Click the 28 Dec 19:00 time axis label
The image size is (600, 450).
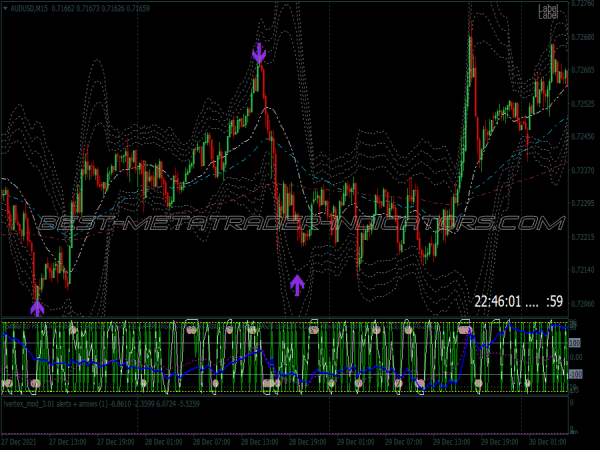pyautogui.click(x=307, y=442)
